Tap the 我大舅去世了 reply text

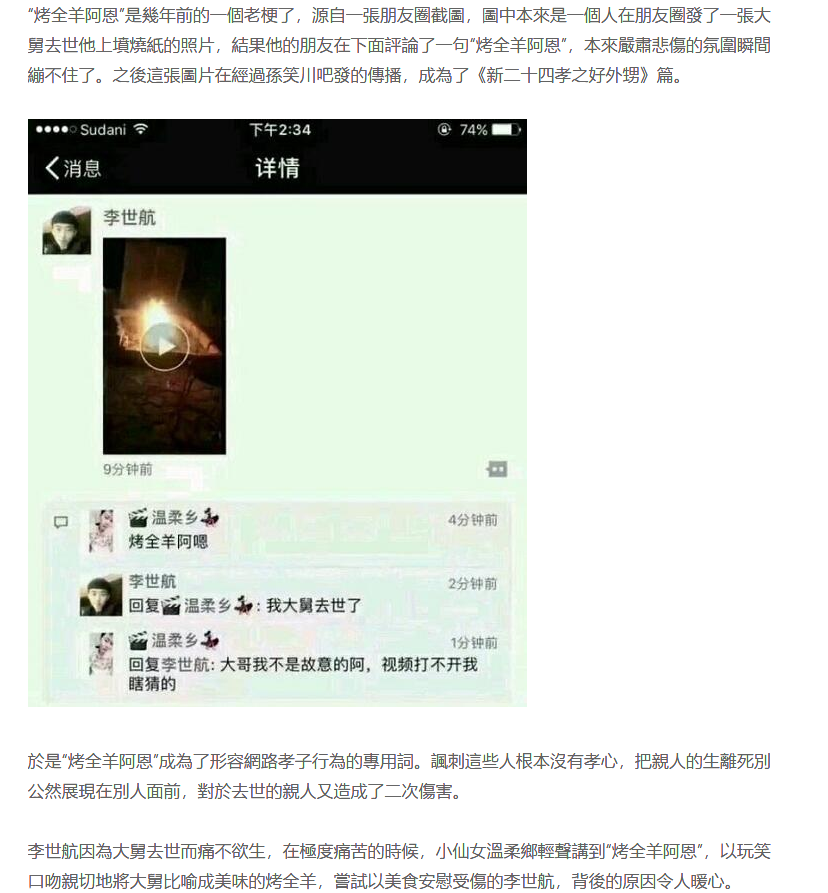click(314, 605)
